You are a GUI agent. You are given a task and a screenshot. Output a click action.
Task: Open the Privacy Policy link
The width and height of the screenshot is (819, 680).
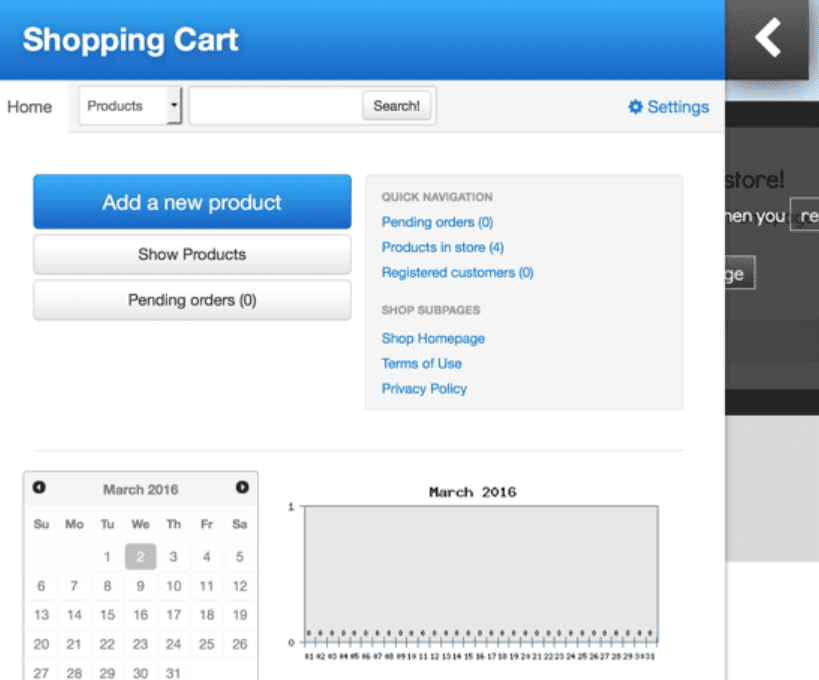[424, 389]
